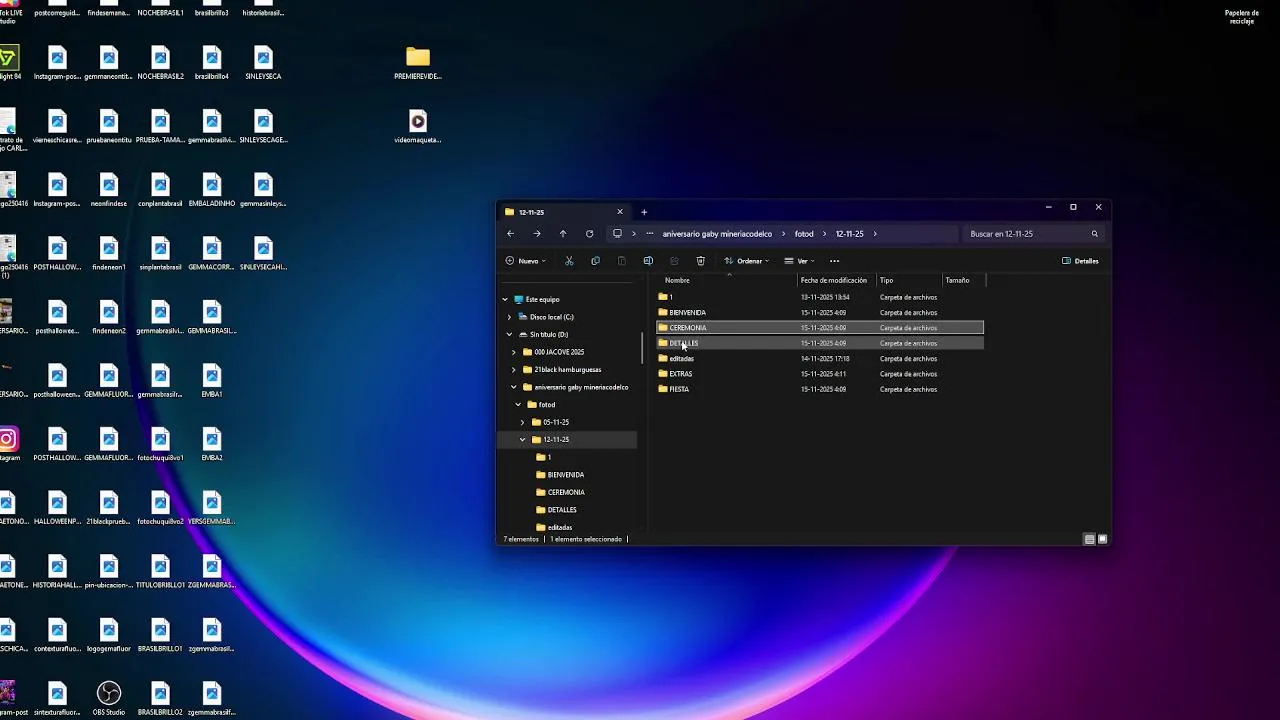Click the Paste toolbar icon
Viewport: 1280px width, 720px height.
coord(621,261)
